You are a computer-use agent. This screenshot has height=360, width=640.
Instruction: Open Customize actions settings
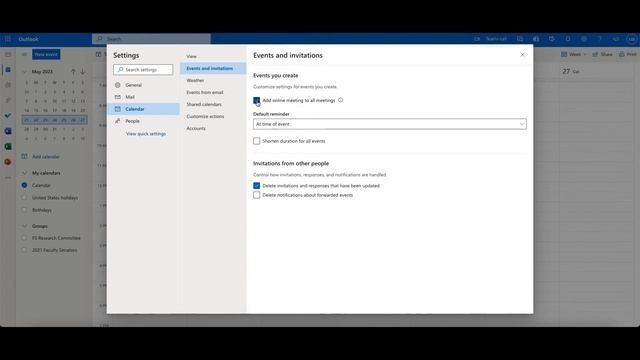[x=205, y=116]
